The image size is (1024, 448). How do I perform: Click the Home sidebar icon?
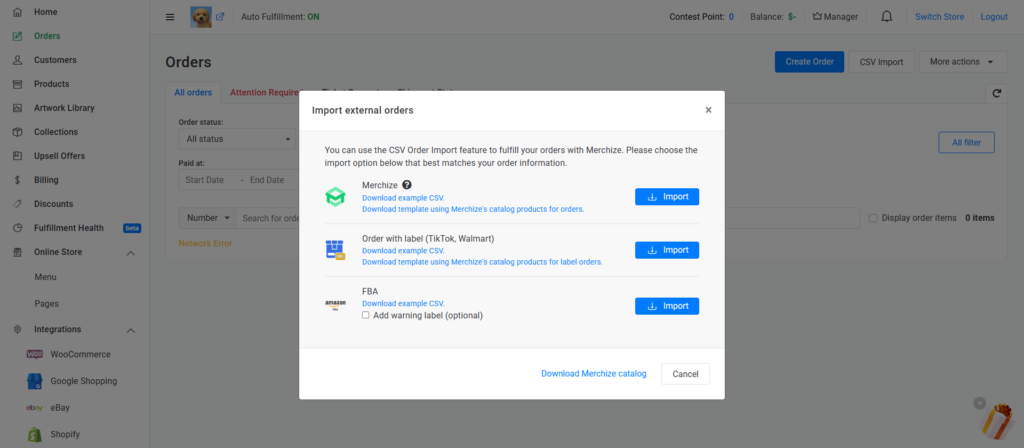pos(18,12)
